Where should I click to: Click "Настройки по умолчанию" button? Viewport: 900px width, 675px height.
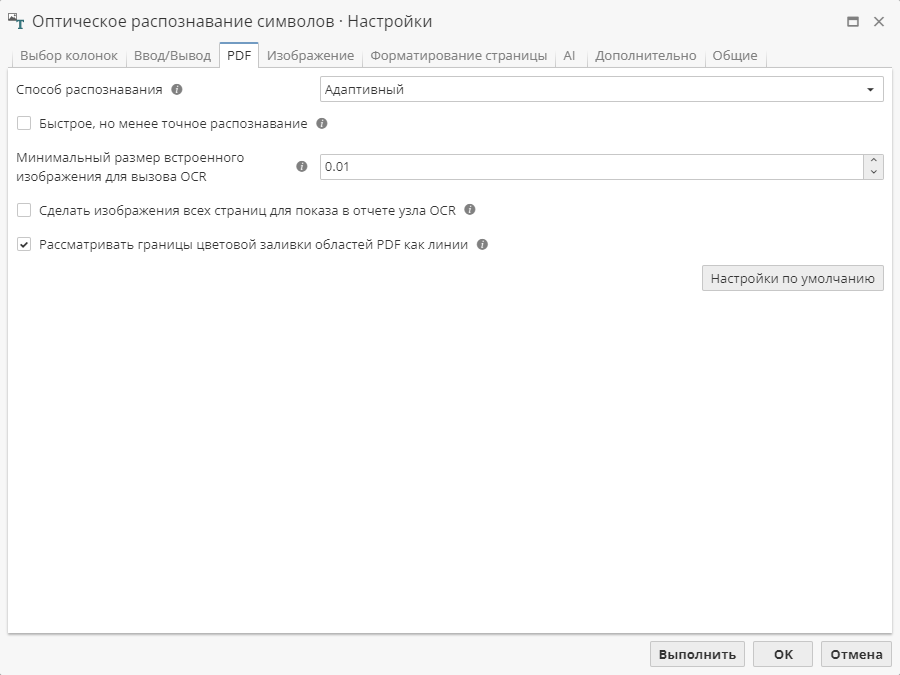[x=794, y=278]
